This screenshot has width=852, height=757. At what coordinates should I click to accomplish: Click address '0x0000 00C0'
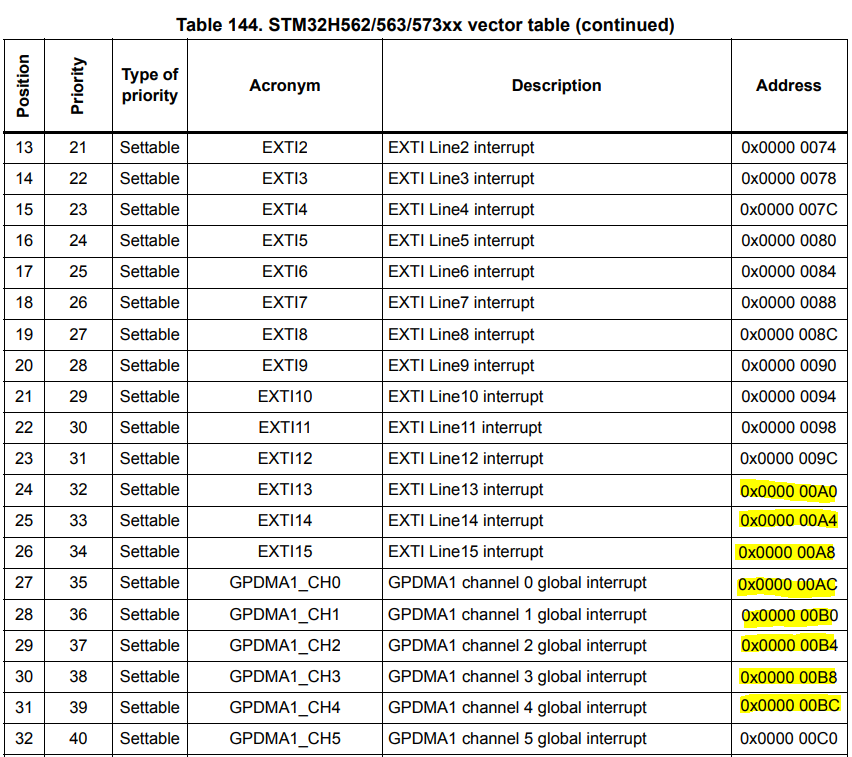click(x=788, y=738)
